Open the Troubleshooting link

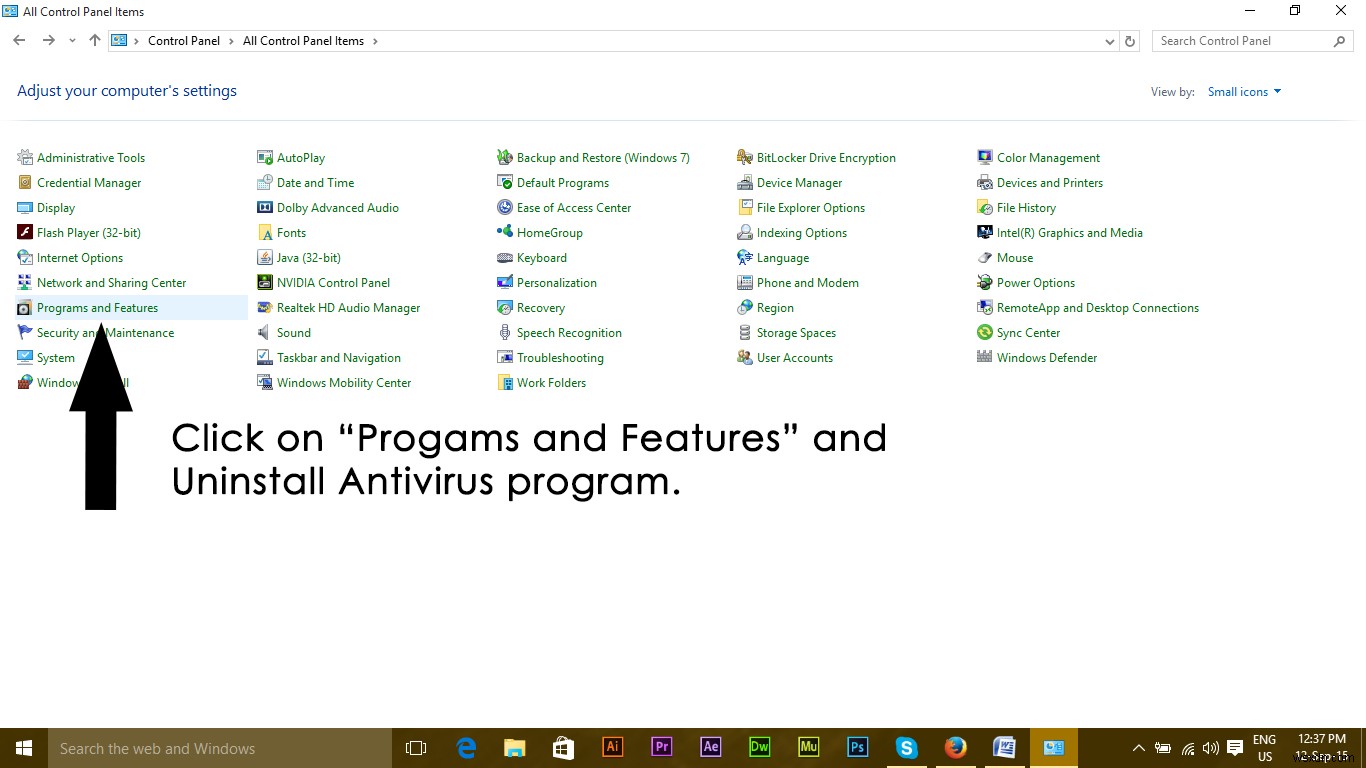click(560, 358)
